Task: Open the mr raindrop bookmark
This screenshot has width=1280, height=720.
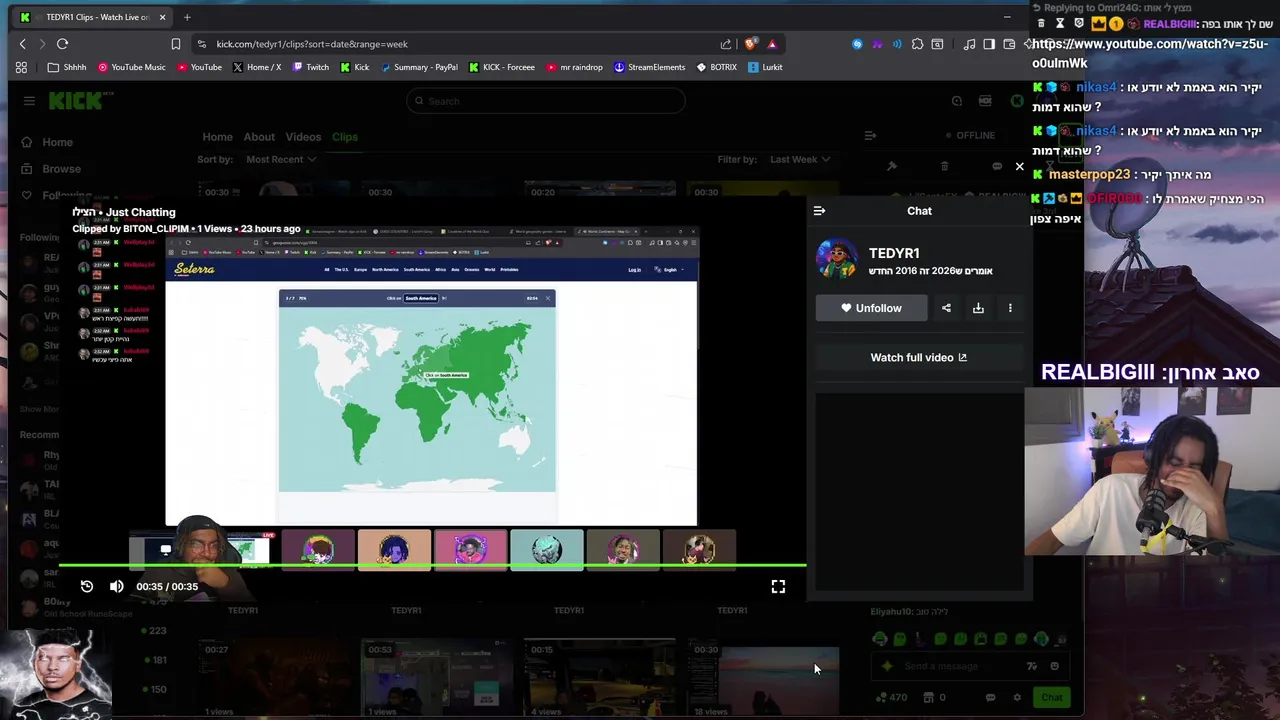Action: [575, 67]
